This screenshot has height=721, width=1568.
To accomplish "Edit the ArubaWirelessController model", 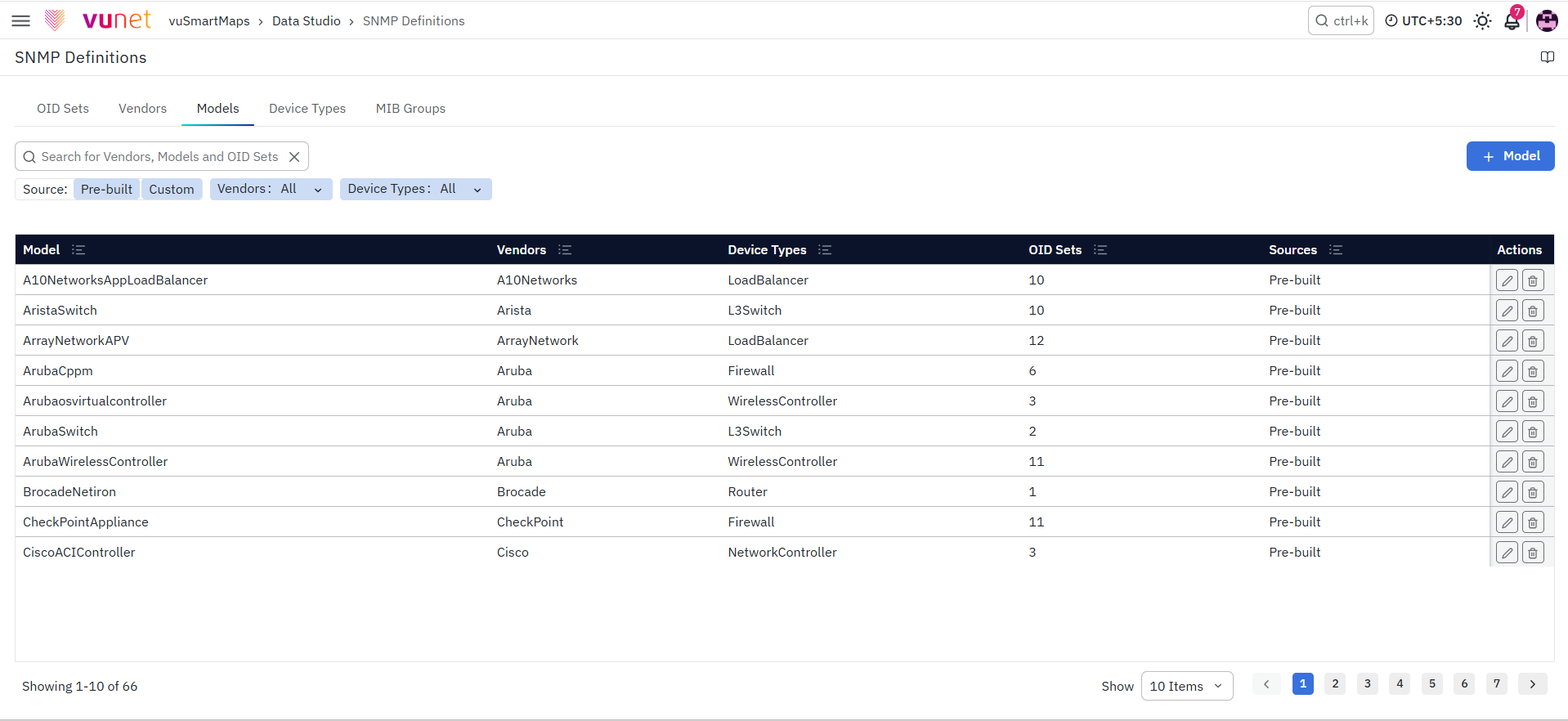I will [x=1507, y=462].
